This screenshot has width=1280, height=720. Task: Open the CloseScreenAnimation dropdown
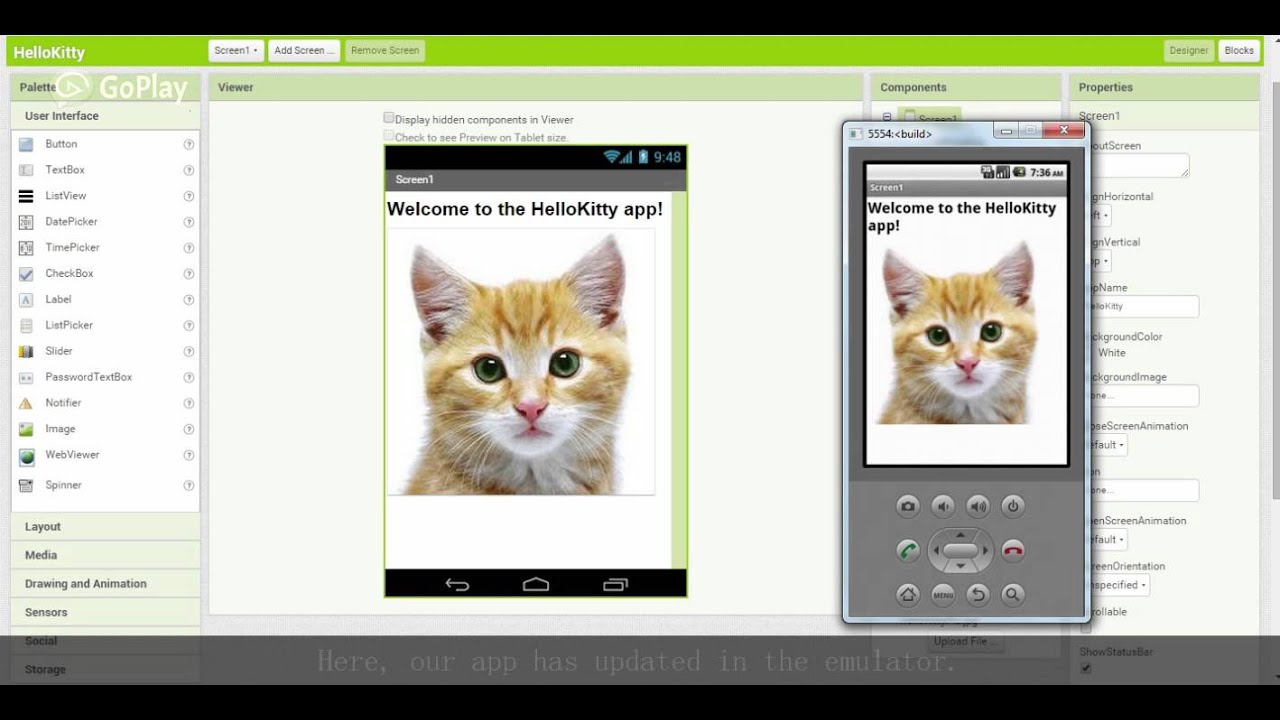tap(1106, 445)
